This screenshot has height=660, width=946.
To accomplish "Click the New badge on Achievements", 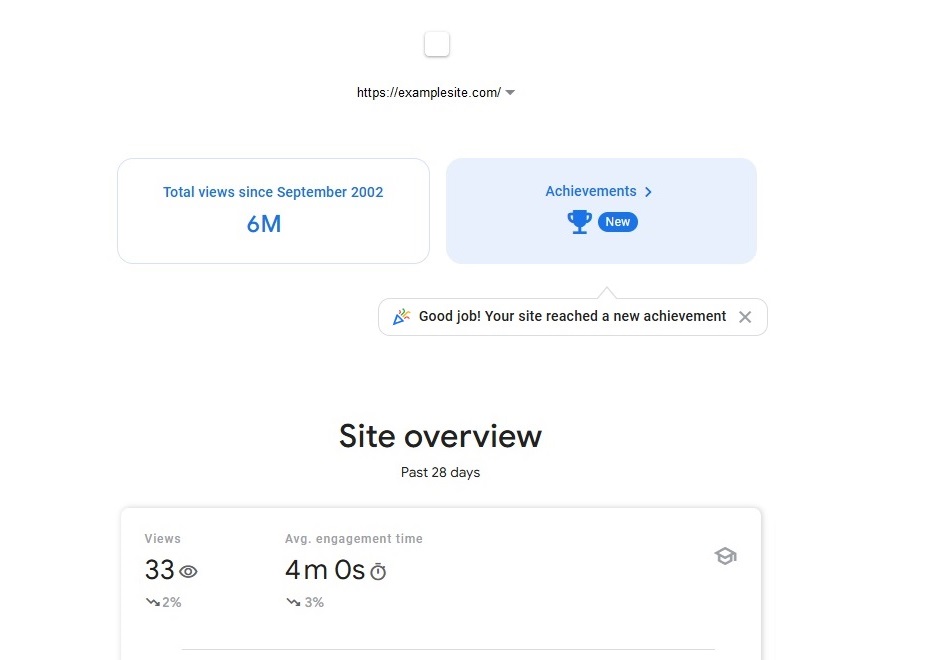I will coord(617,222).
